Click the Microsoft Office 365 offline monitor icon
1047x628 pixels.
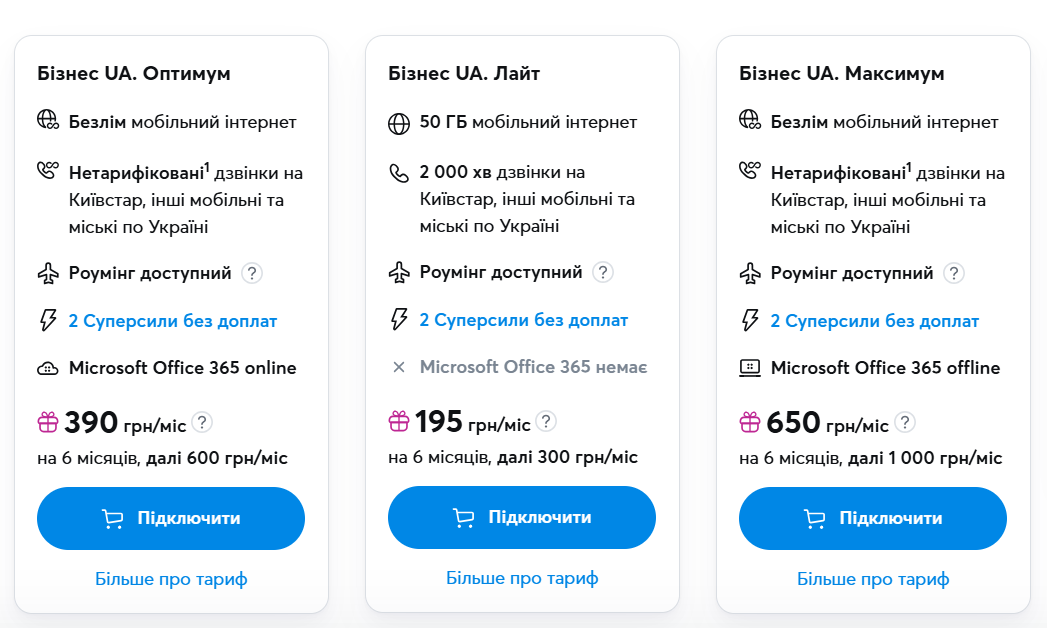[x=750, y=368]
